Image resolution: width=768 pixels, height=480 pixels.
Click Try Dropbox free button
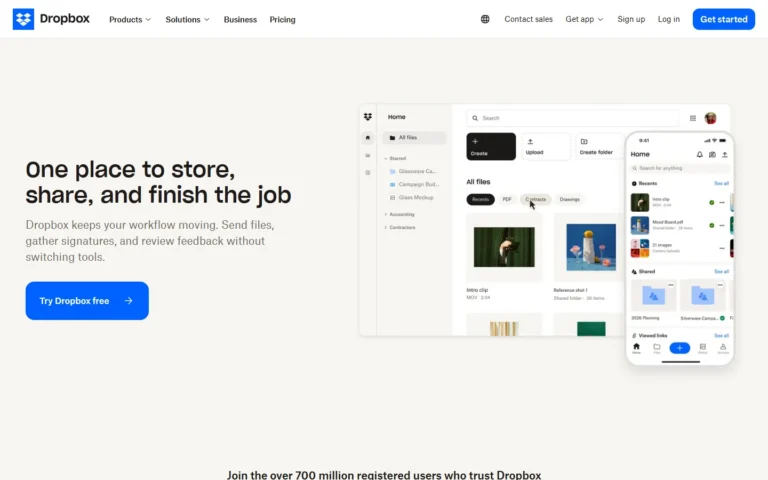click(87, 301)
